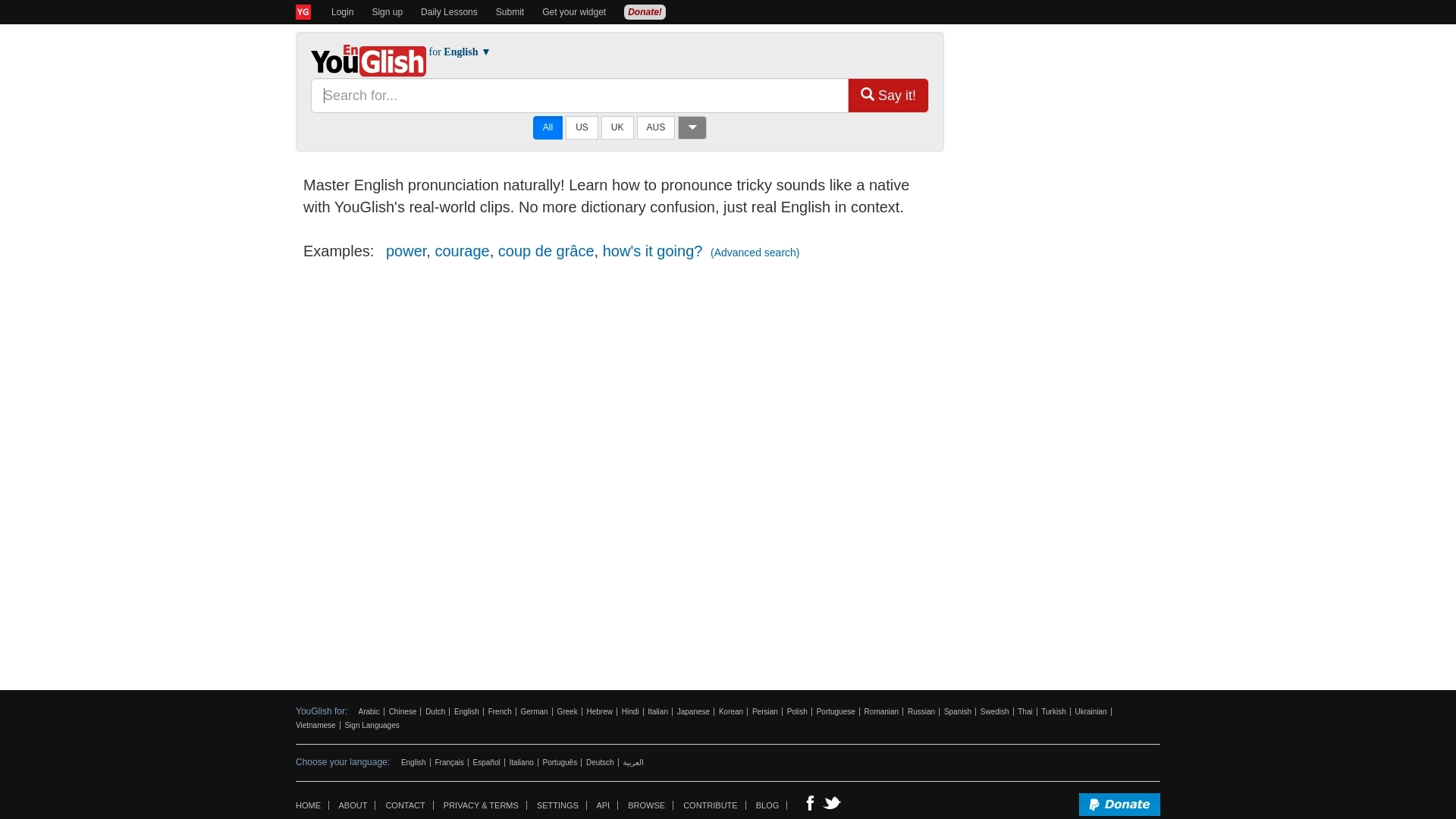
Task: Try the example 'how's it going?'
Action: tap(652, 251)
